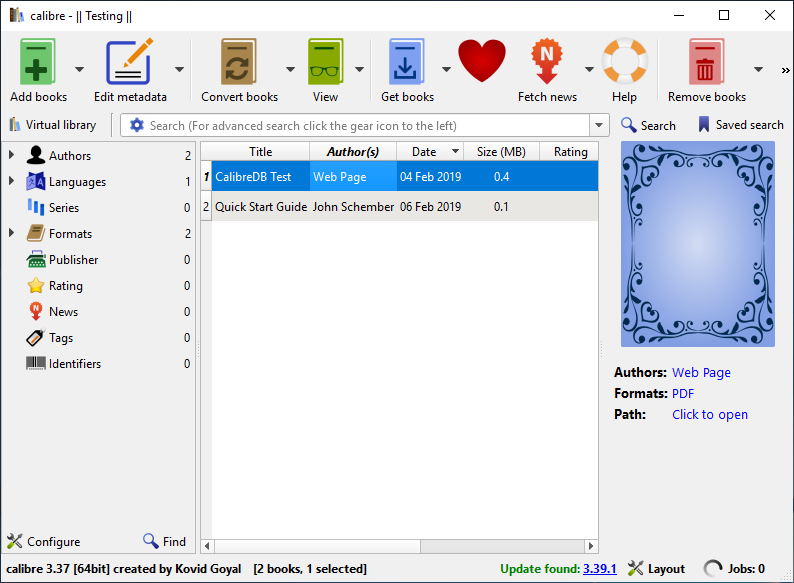Open Convert books dropdown arrow

(290, 69)
